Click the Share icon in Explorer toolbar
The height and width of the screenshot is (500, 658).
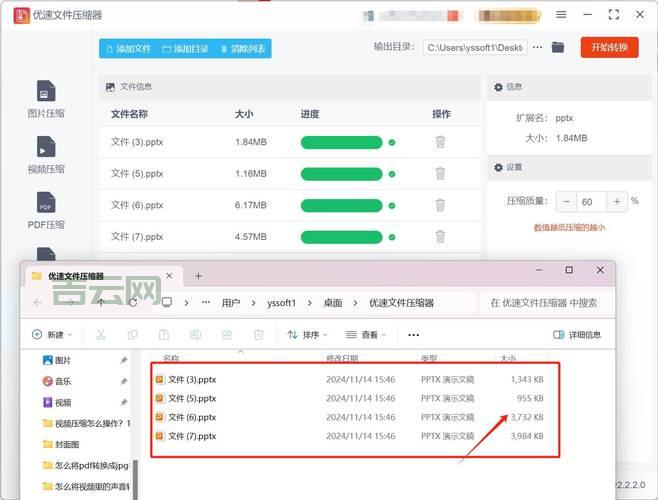click(227, 335)
